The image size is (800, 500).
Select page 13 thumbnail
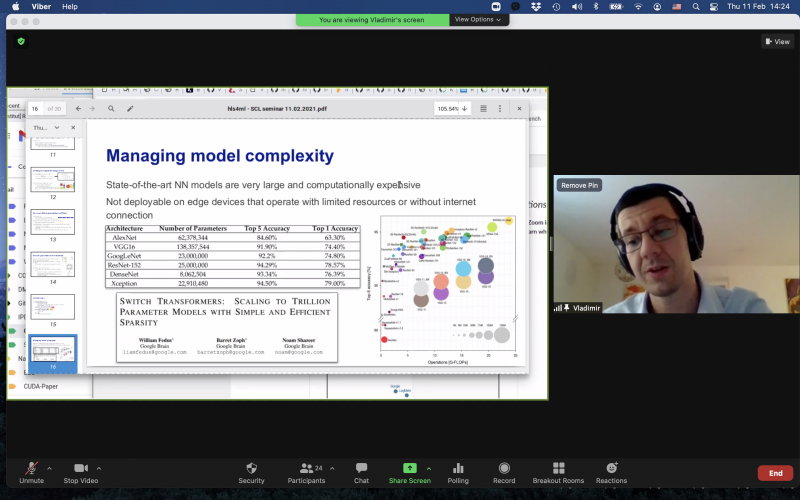tap(53, 221)
